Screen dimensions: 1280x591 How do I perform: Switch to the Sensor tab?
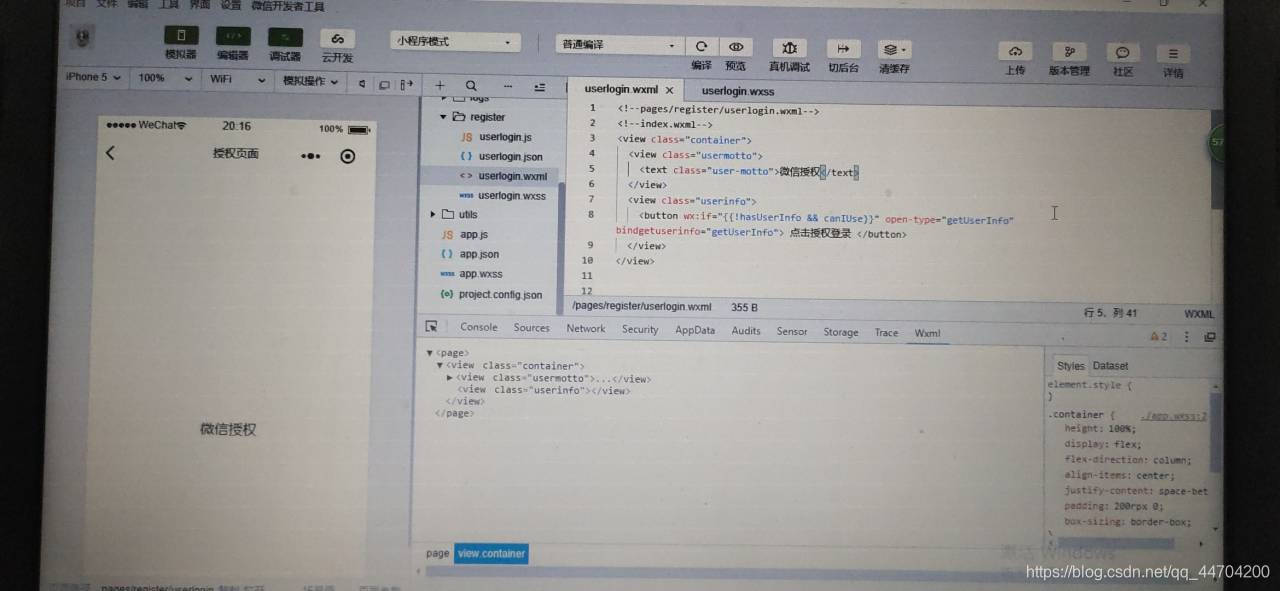click(x=792, y=331)
